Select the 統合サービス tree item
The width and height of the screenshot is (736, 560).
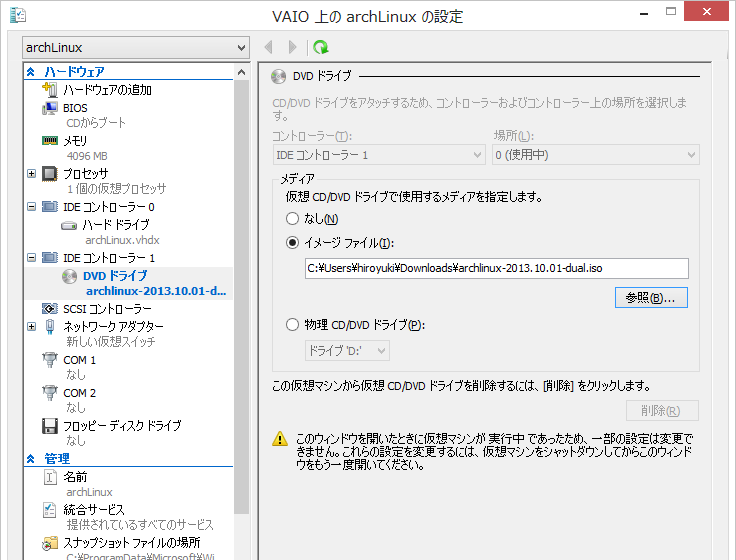tap(94, 510)
